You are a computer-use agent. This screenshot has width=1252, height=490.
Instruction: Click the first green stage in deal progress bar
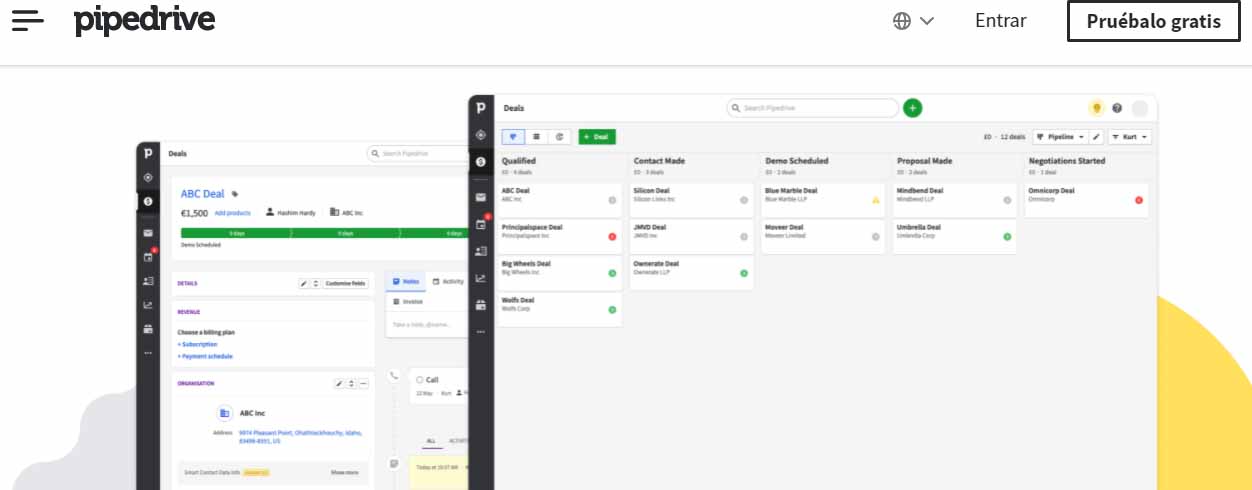pyautogui.click(x=236, y=233)
